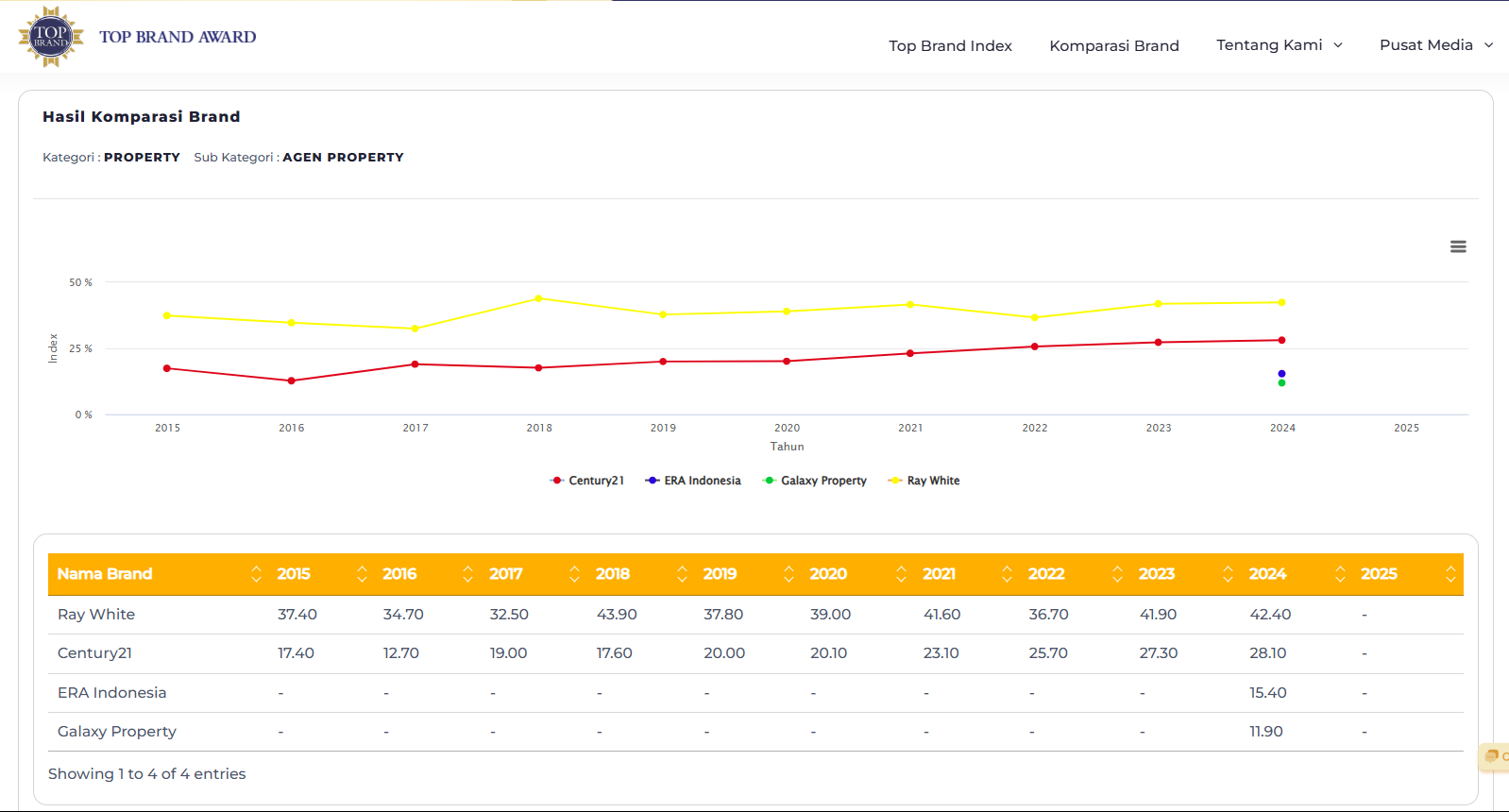Click the PROPERTY category label
The width and height of the screenshot is (1509, 812).
coord(142,158)
